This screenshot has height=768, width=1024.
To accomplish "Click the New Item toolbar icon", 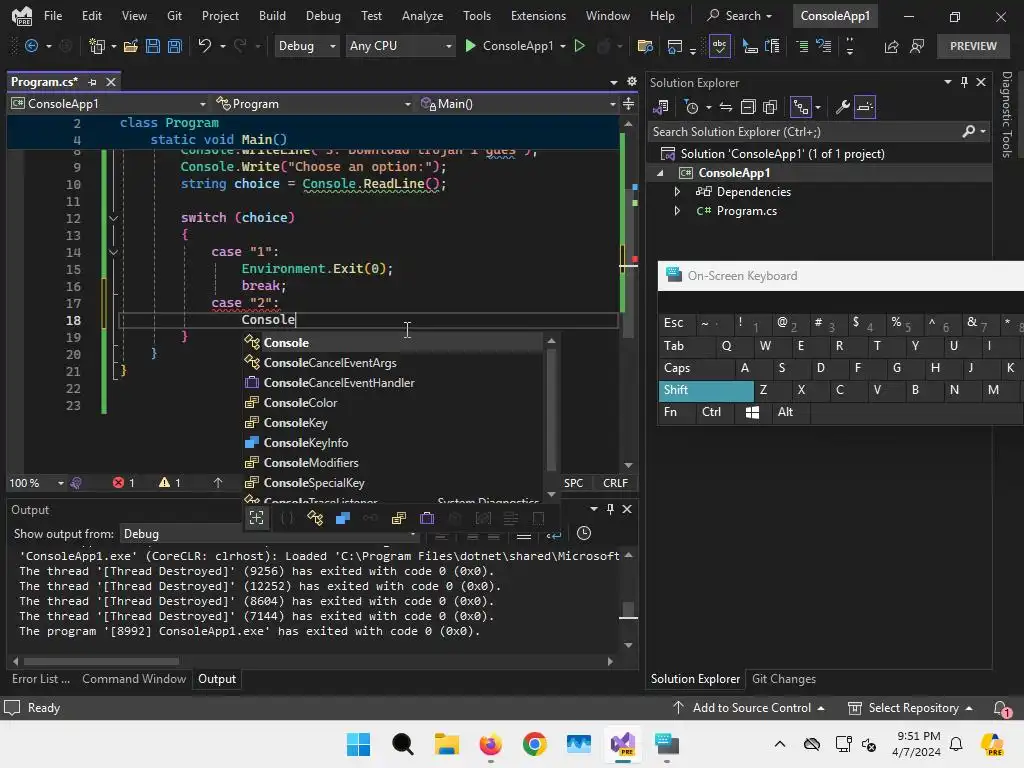I will pyautogui.click(x=97, y=46).
